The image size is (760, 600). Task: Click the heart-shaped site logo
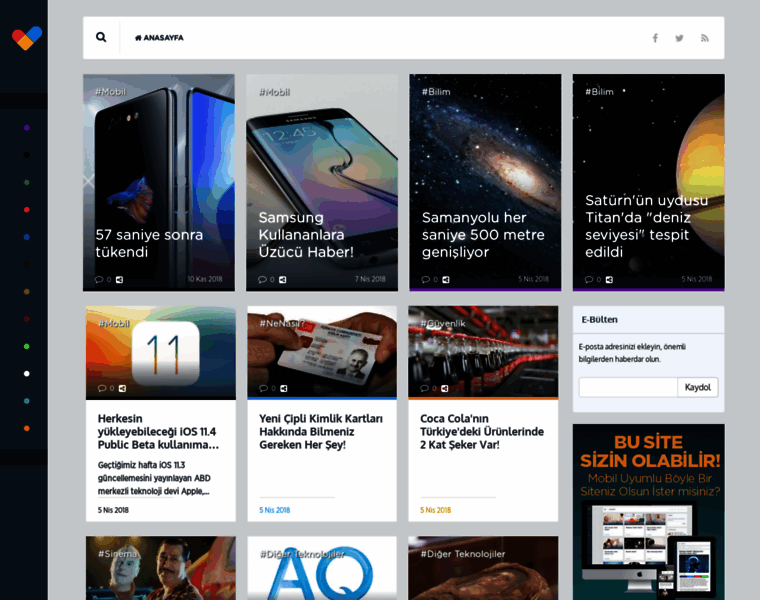pyautogui.click(x=27, y=38)
